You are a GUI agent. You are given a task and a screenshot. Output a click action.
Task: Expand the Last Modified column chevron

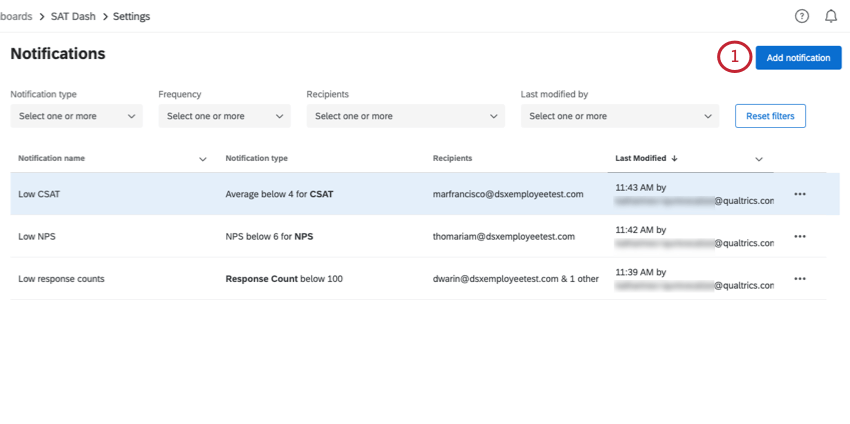[758, 159]
